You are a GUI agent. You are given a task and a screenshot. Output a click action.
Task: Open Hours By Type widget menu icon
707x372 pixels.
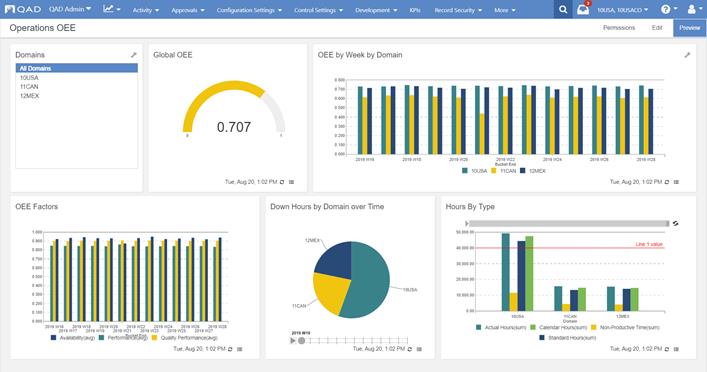point(676,349)
